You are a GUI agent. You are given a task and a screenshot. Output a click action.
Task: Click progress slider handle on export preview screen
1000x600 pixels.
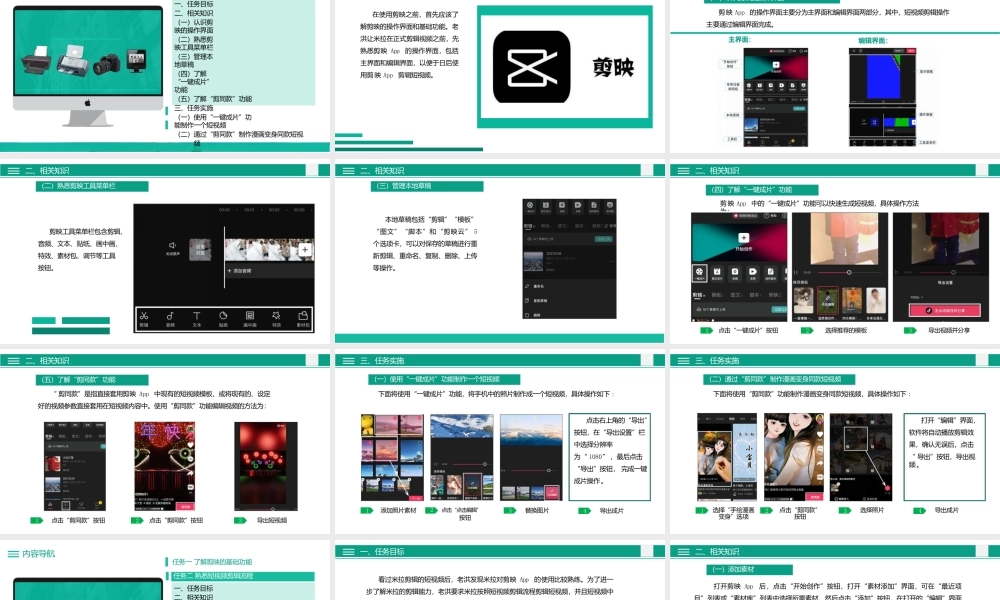[954, 272]
